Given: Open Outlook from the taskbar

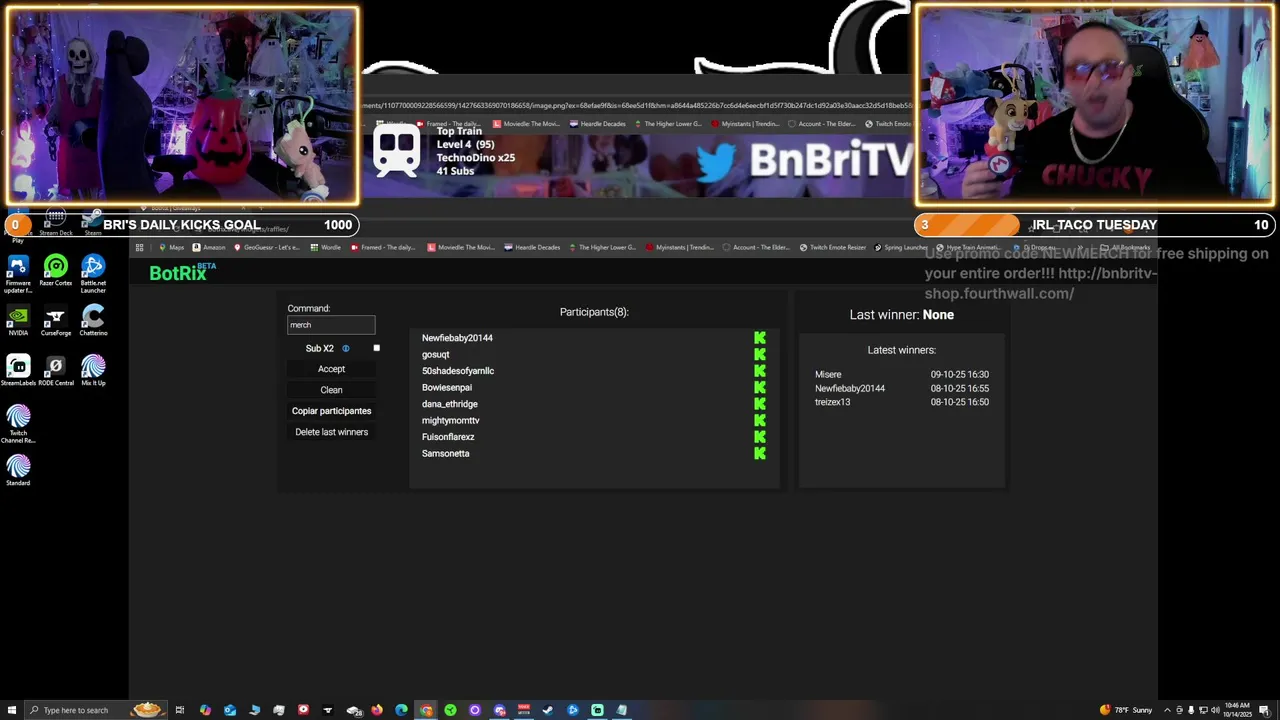Looking at the screenshot, I should click(x=230, y=710).
